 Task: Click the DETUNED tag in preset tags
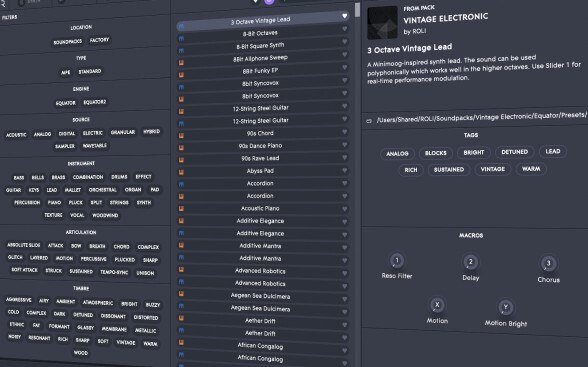click(514, 152)
